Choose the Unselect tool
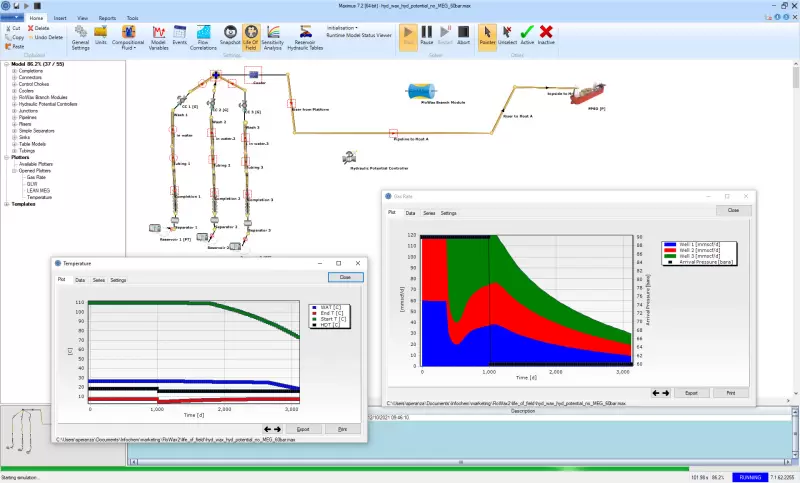The width and height of the screenshot is (800, 483). click(507, 35)
